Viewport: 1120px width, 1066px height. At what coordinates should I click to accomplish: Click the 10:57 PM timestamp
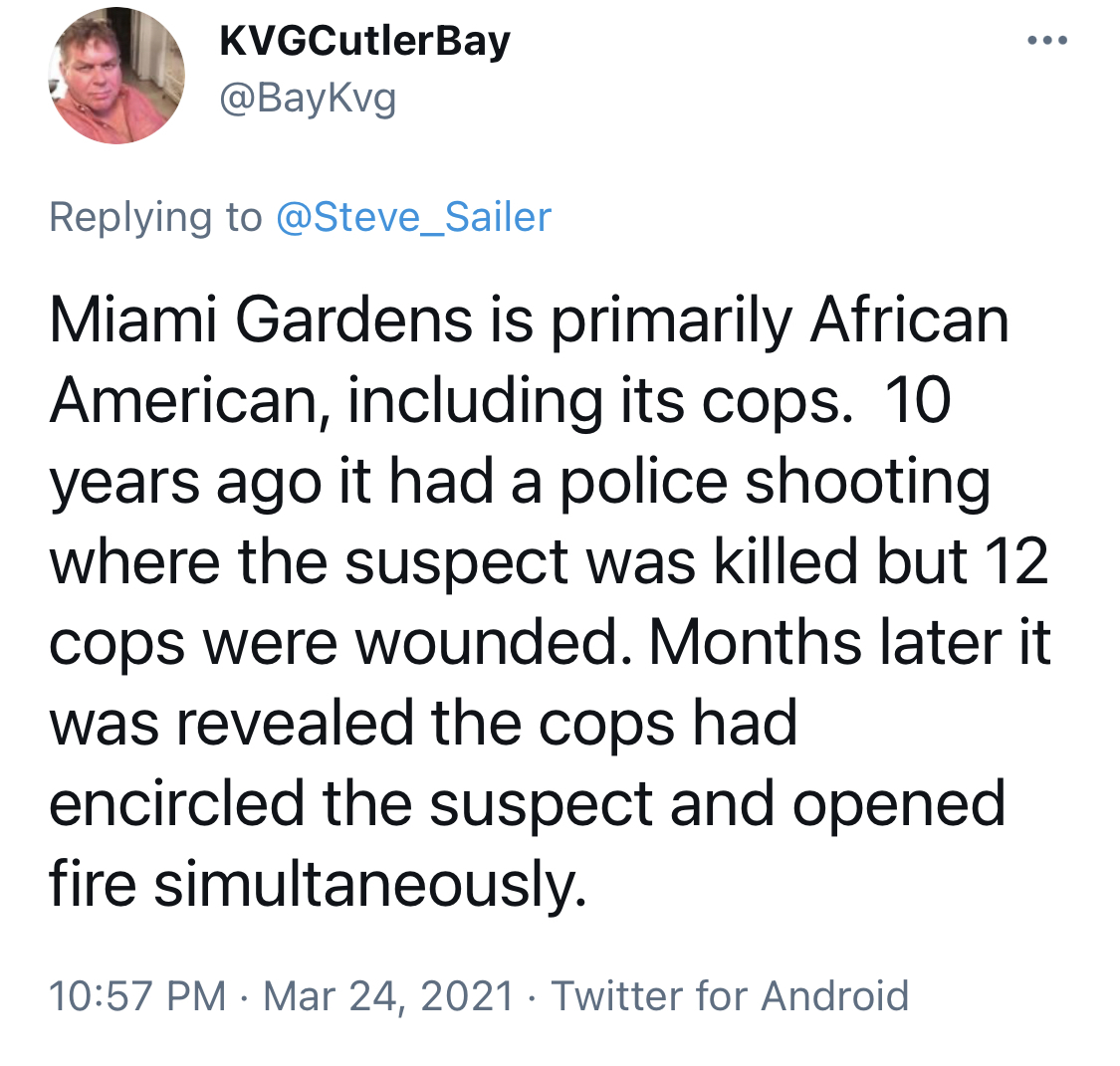point(137,995)
